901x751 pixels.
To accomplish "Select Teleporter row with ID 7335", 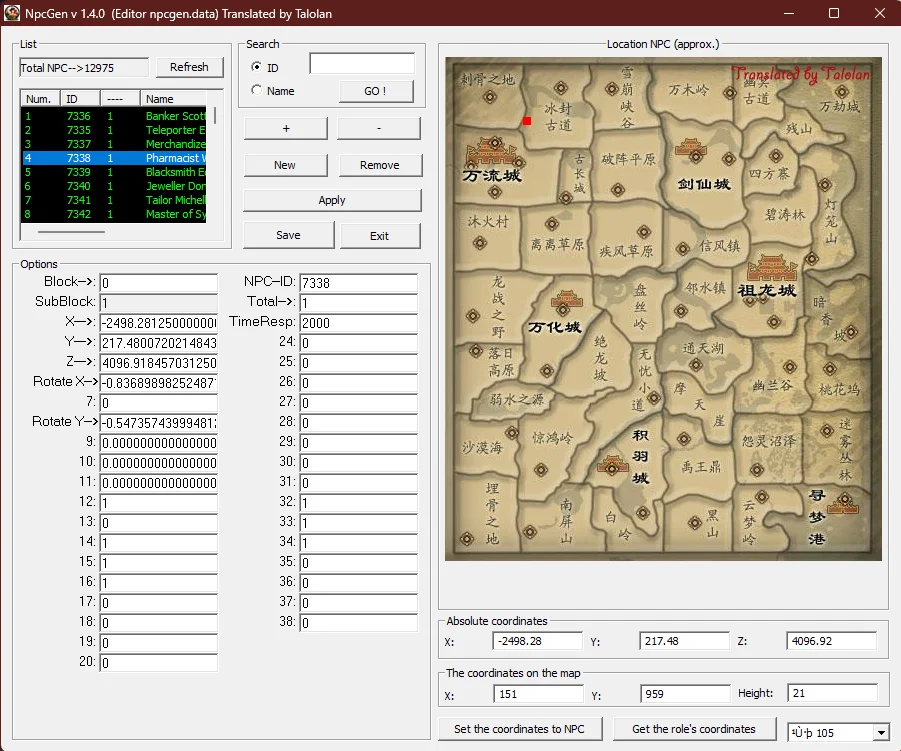I will (114, 130).
